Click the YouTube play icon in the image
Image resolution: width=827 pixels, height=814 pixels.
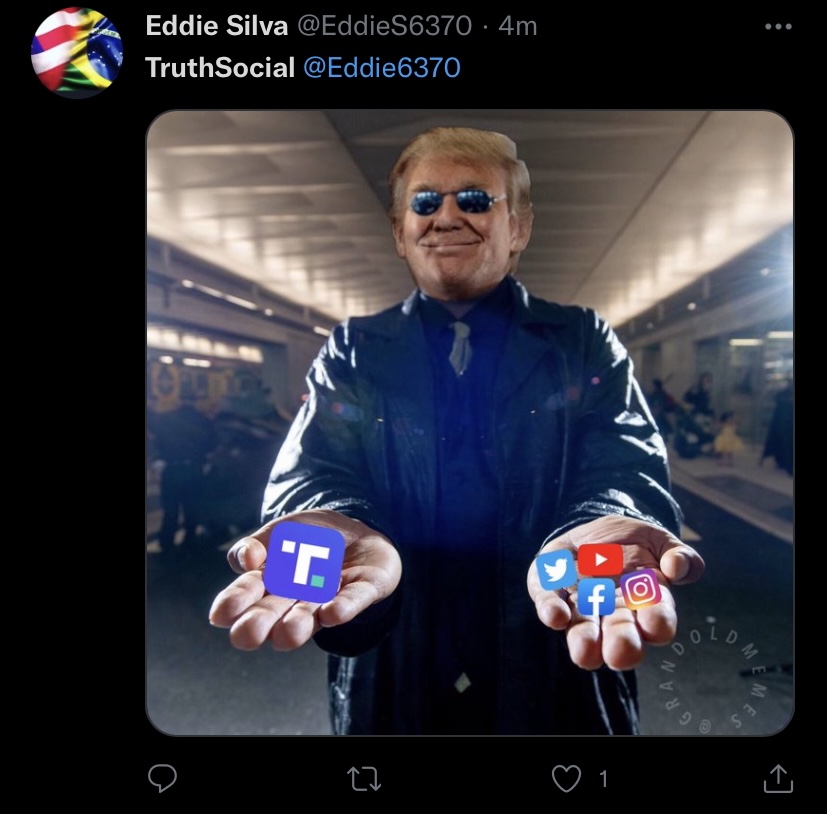coord(600,560)
